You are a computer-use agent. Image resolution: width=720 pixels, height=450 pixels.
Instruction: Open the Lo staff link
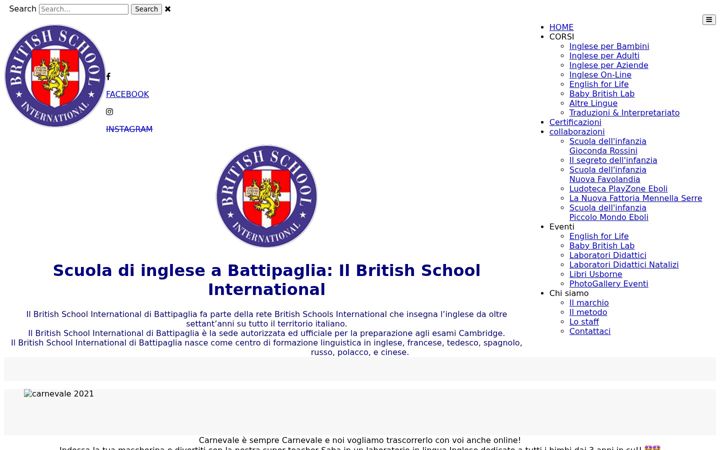(x=584, y=322)
